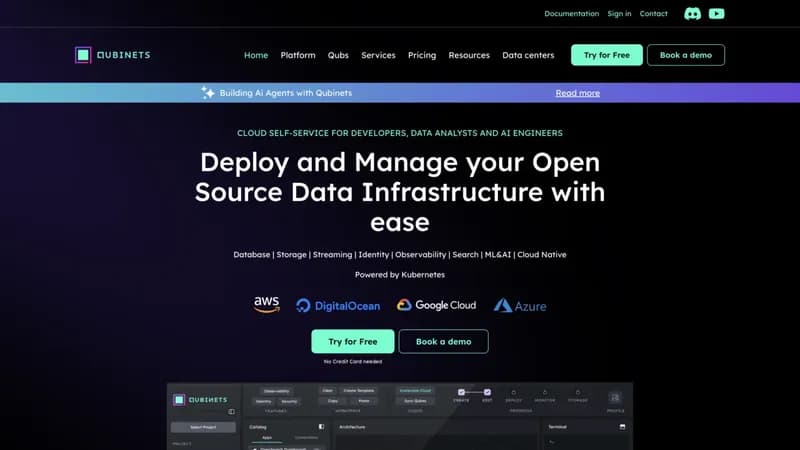Open the Platform nav item
Image resolution: width=800 pixels, height=450 pixels.
[298, 55]
